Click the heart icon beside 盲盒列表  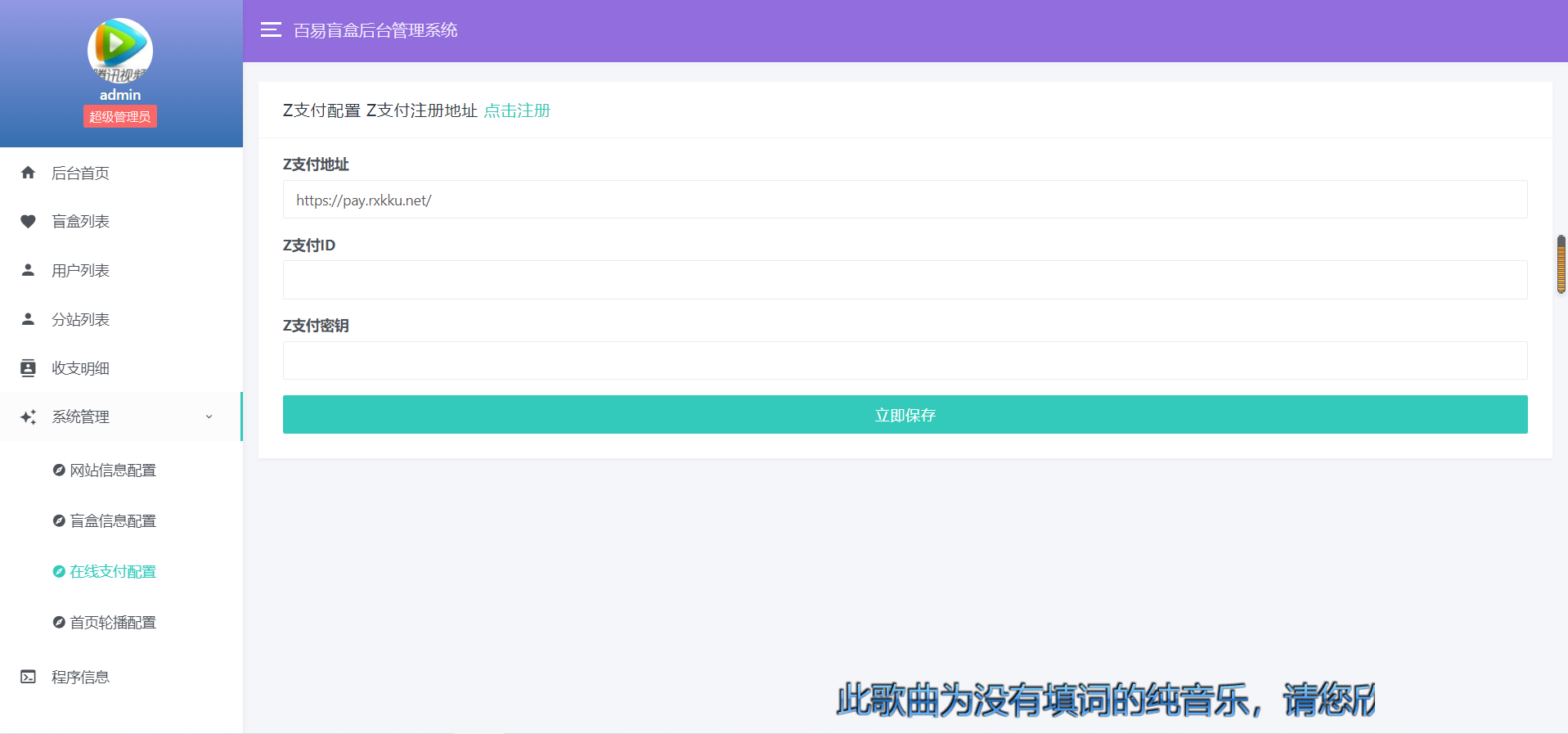28,222
